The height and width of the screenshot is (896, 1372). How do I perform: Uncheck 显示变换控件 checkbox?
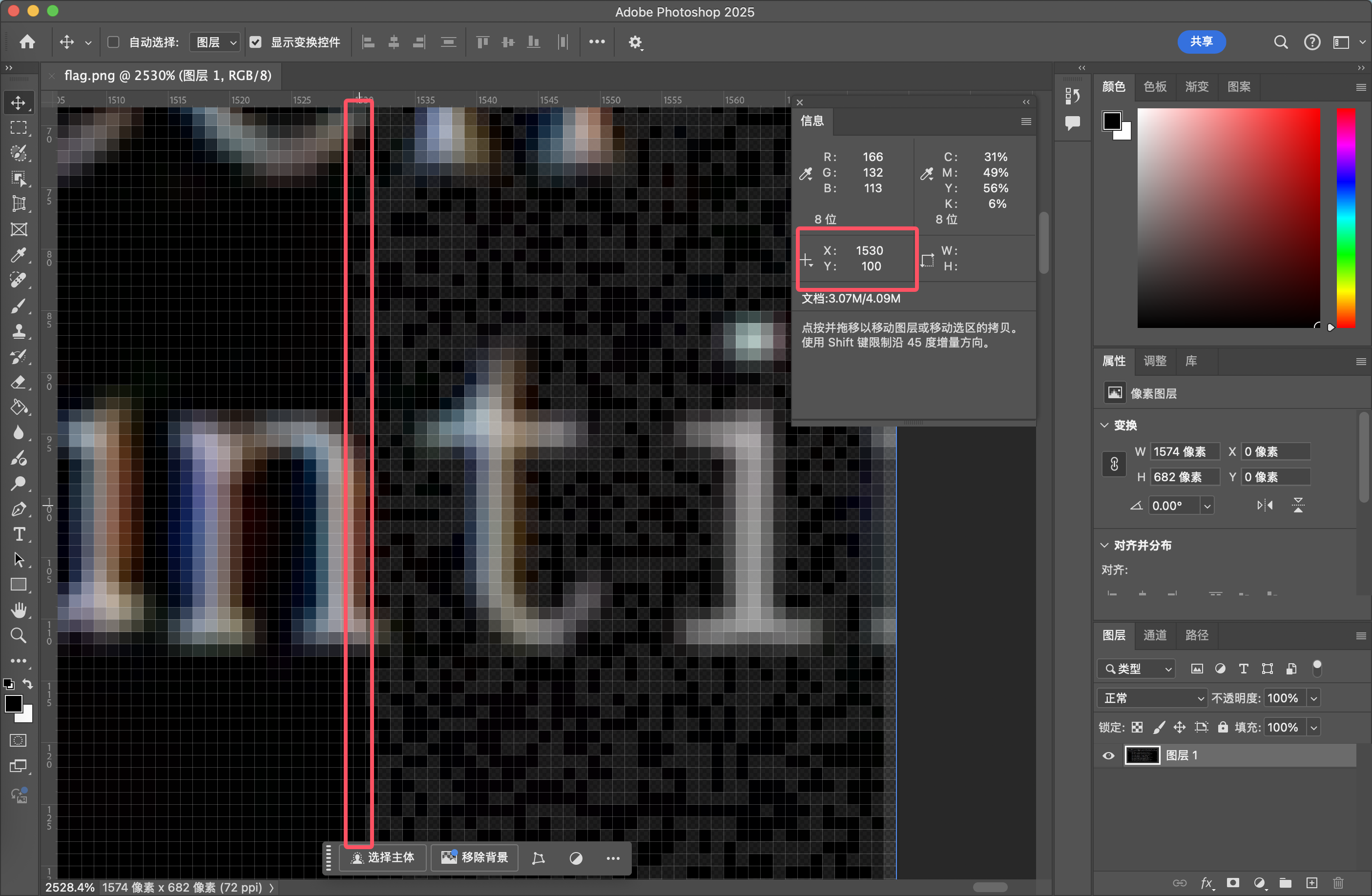255,42
